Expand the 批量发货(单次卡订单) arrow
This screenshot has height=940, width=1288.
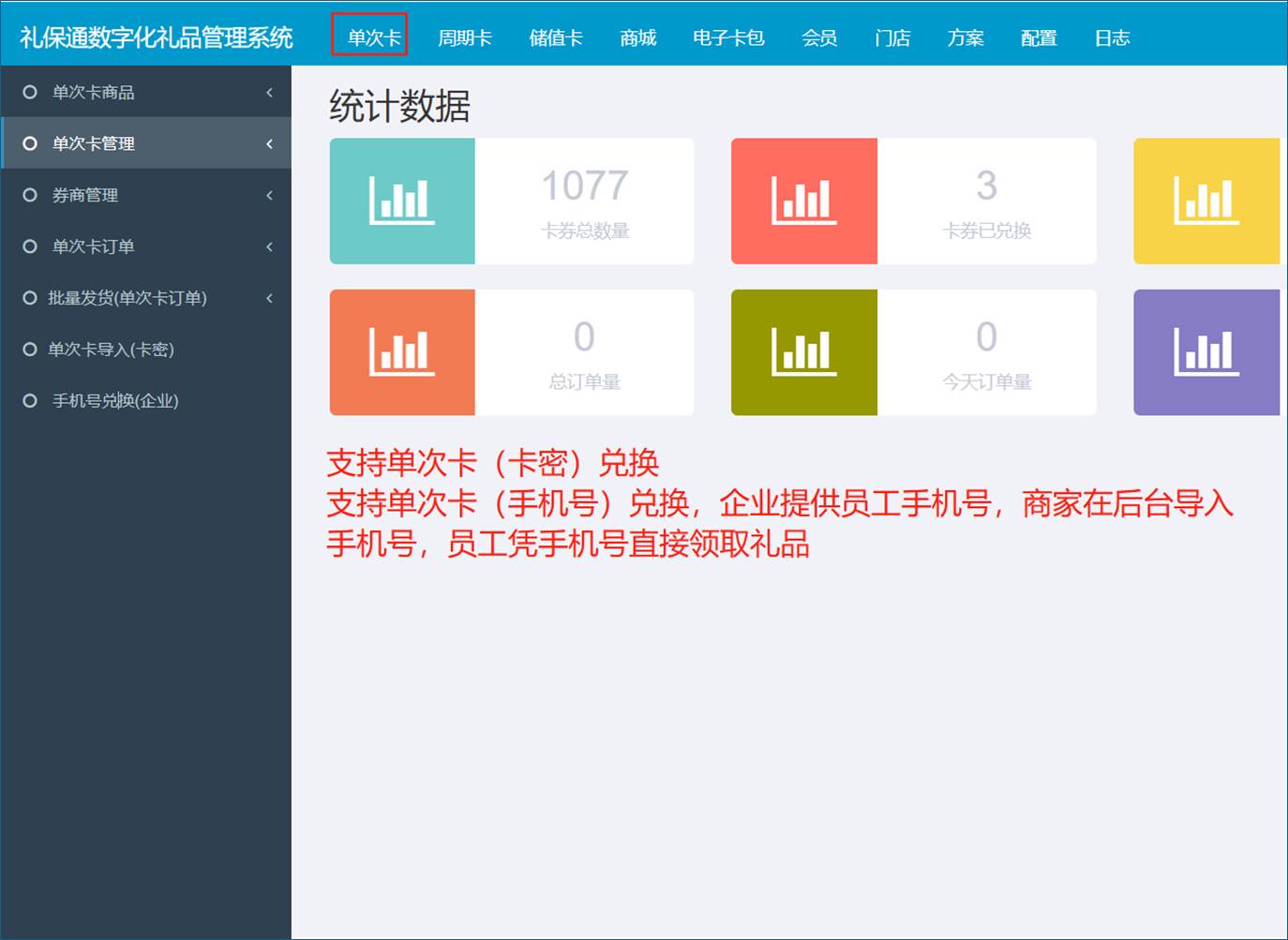[x=269, y=298]
